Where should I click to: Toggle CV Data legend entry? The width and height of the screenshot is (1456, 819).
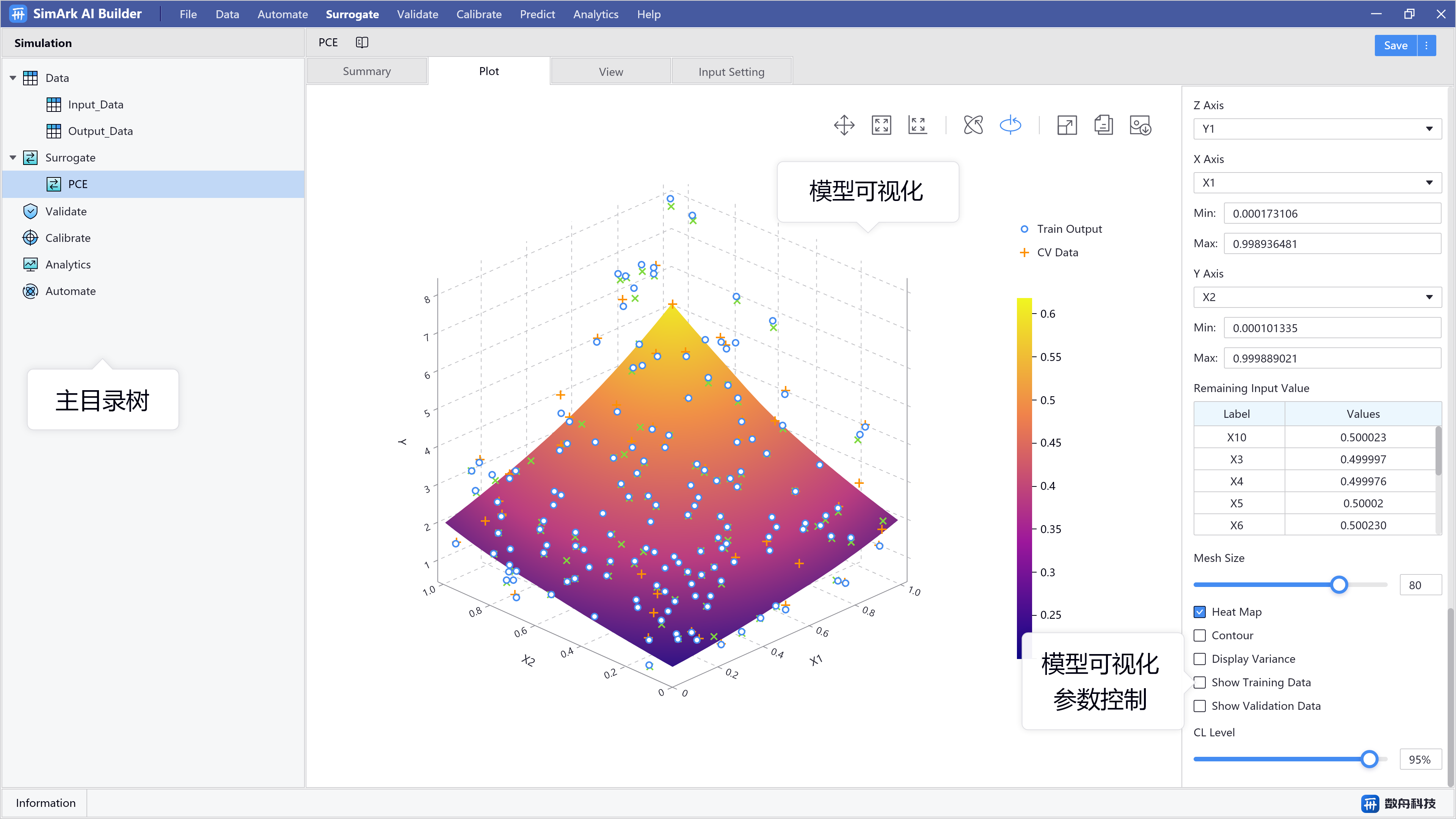pos(1049,253)
